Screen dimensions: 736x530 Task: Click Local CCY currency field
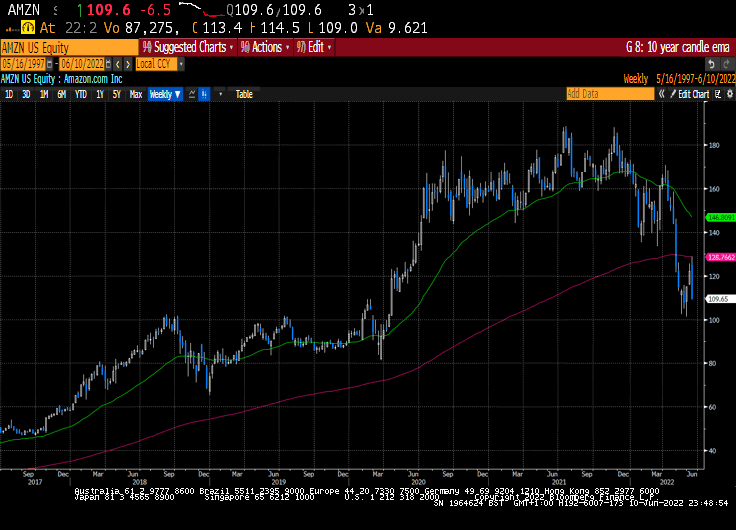coord(156,64)
